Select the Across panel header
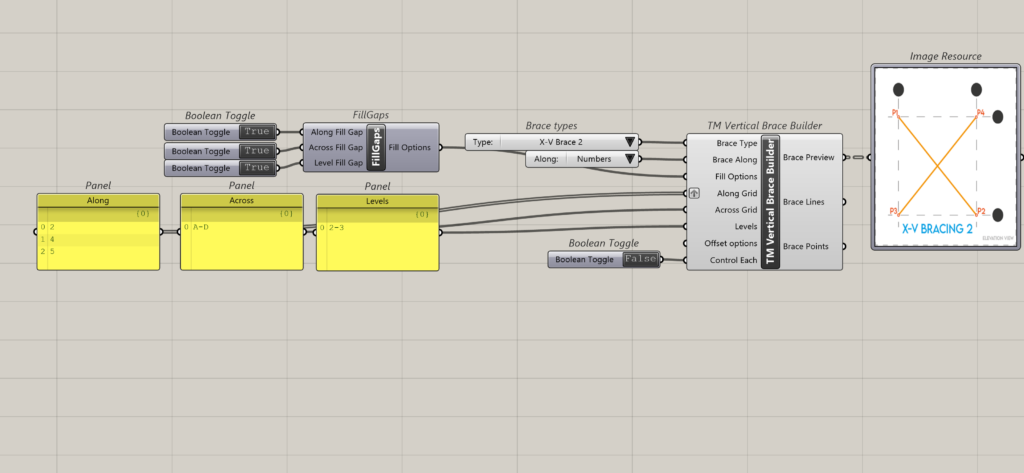Image resolution: width=1024 pixels, height=473 pixels. coord(241,201)
